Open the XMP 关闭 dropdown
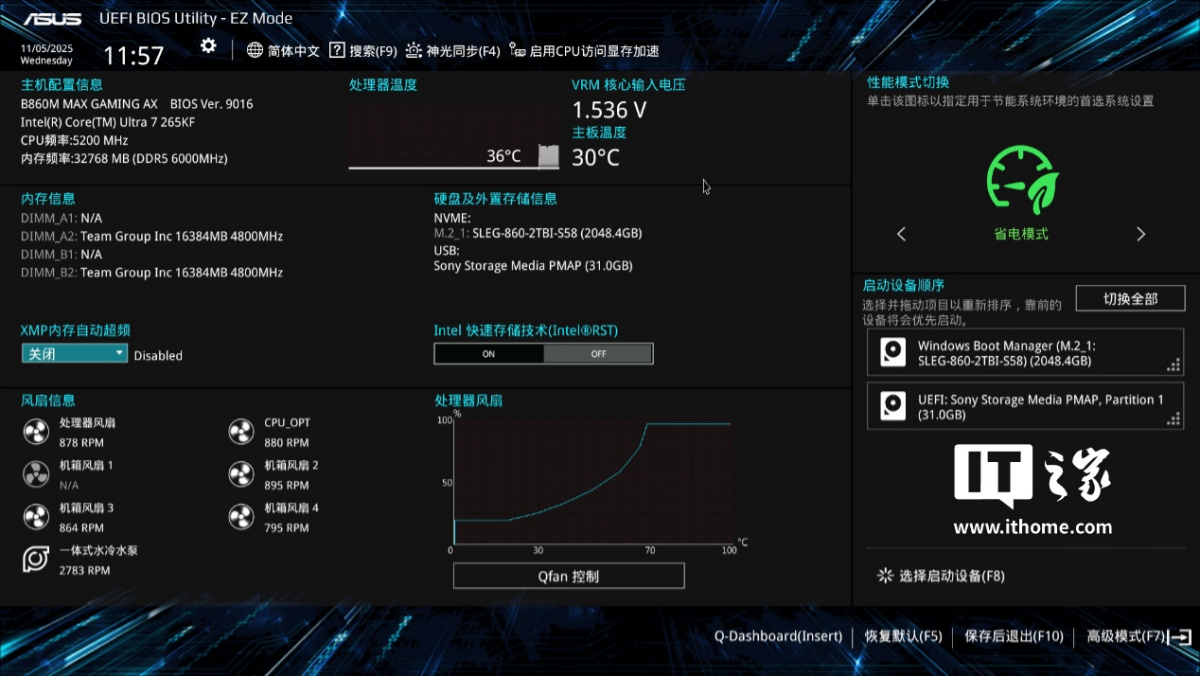The width and height of the screenshot is (1200, 676). point(75,354)
